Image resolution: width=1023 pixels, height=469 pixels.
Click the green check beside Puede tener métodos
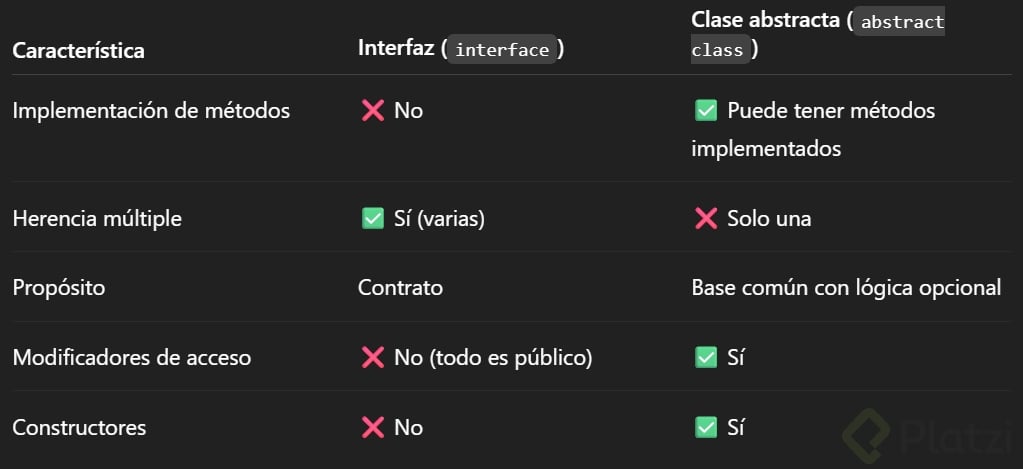pyautogui.click(x=706, y=111)
